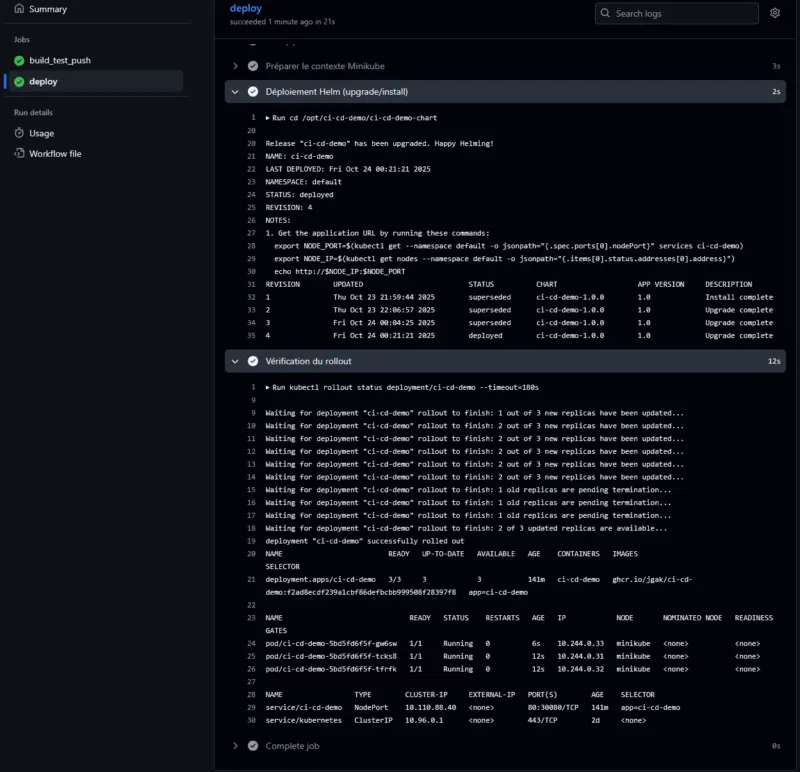Viewport: 800px width, 772px height.
Task: Click the Summary home icon
Action: point(19,9)
